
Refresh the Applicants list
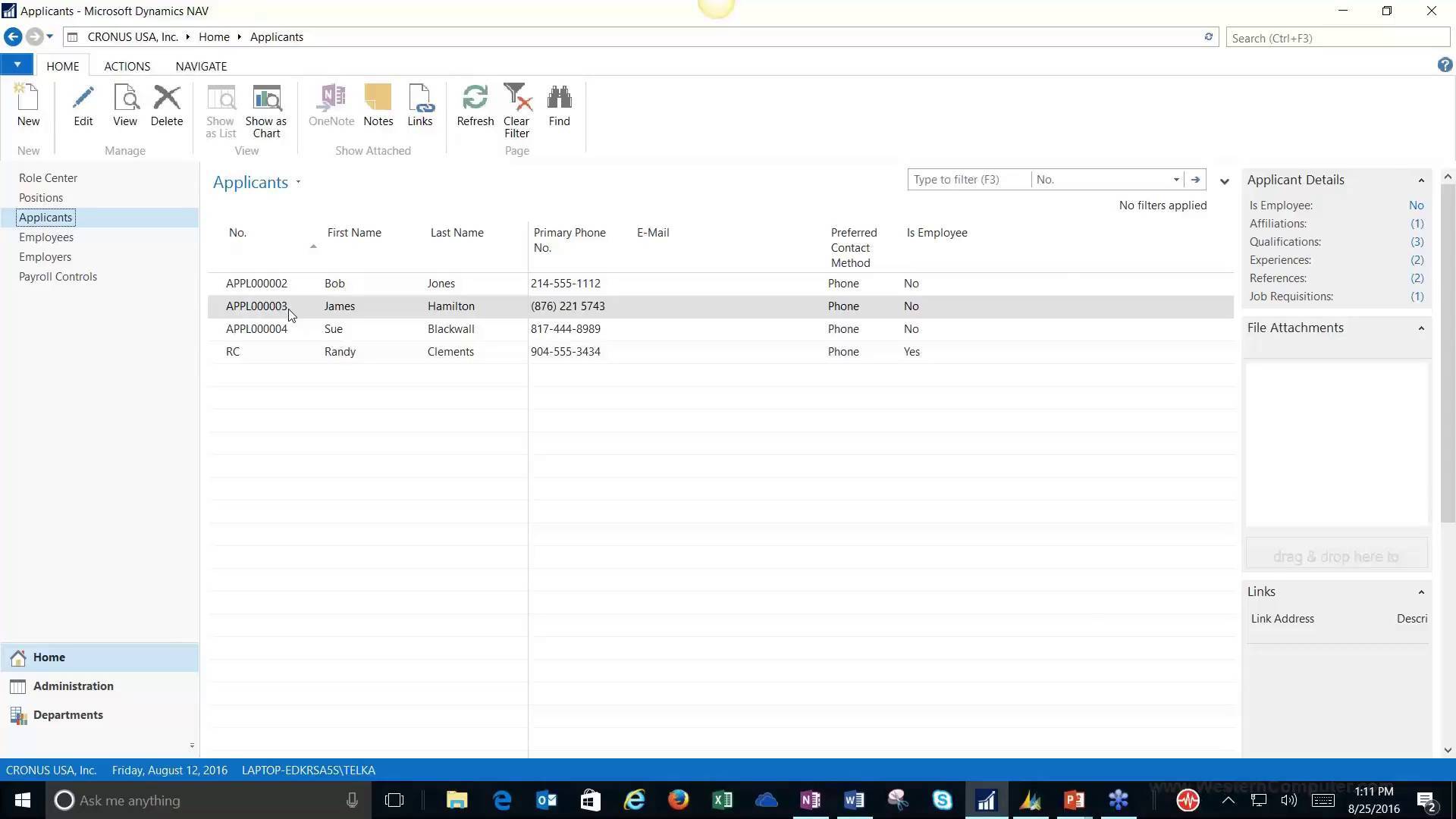(x=475, y=106)
